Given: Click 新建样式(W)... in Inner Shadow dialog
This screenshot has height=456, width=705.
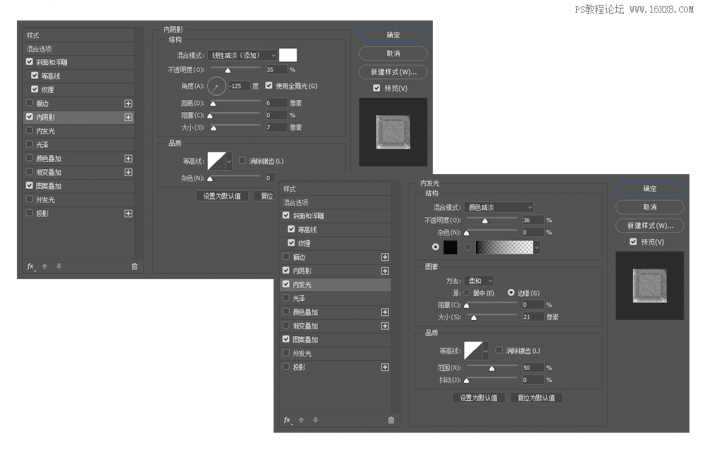Looking at the screenshot, I should point(393,72).
